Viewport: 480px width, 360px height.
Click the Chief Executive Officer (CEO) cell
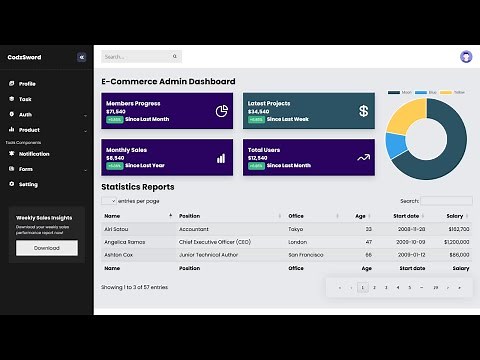tap(215, 242)
